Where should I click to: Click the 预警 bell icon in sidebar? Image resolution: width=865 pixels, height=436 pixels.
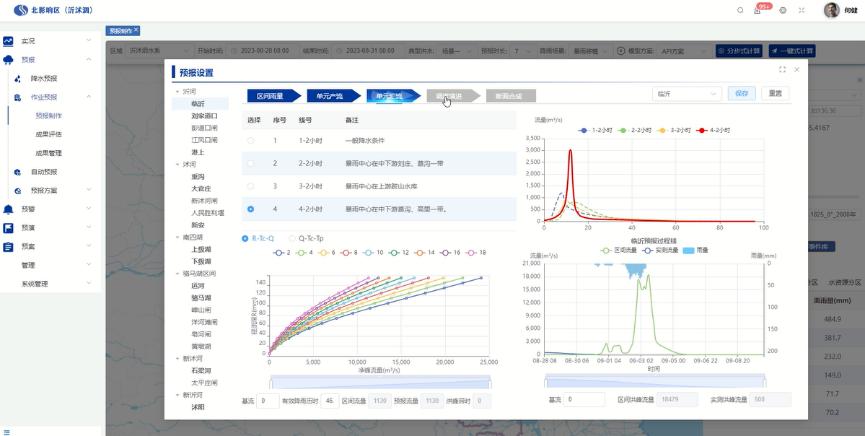click(9, 209)
